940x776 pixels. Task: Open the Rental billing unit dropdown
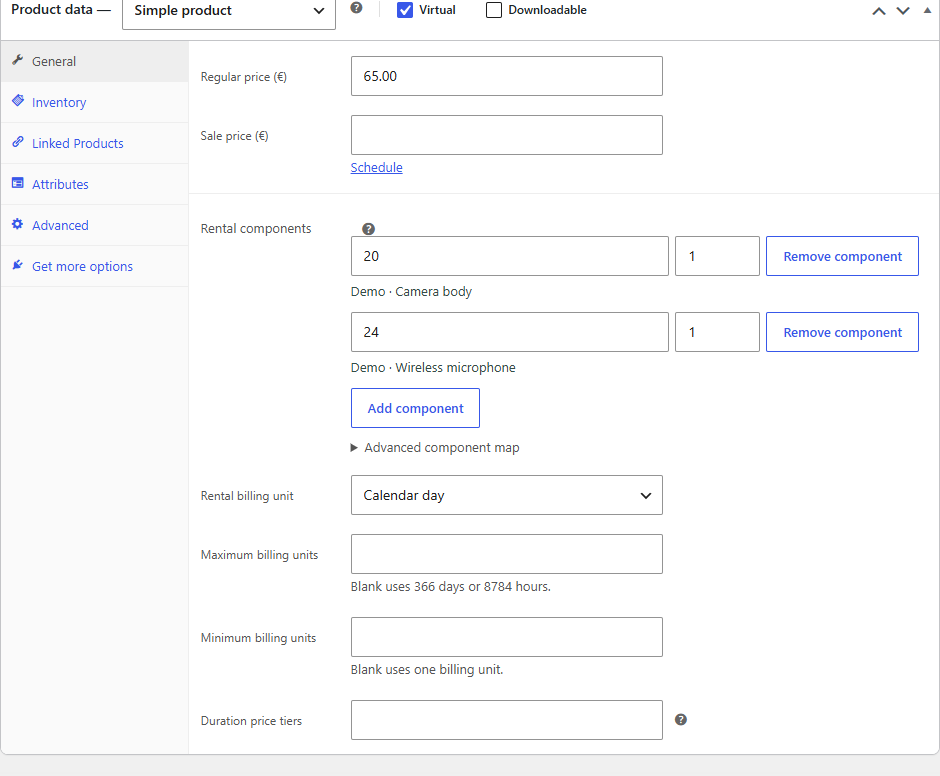tap(507, 495)
